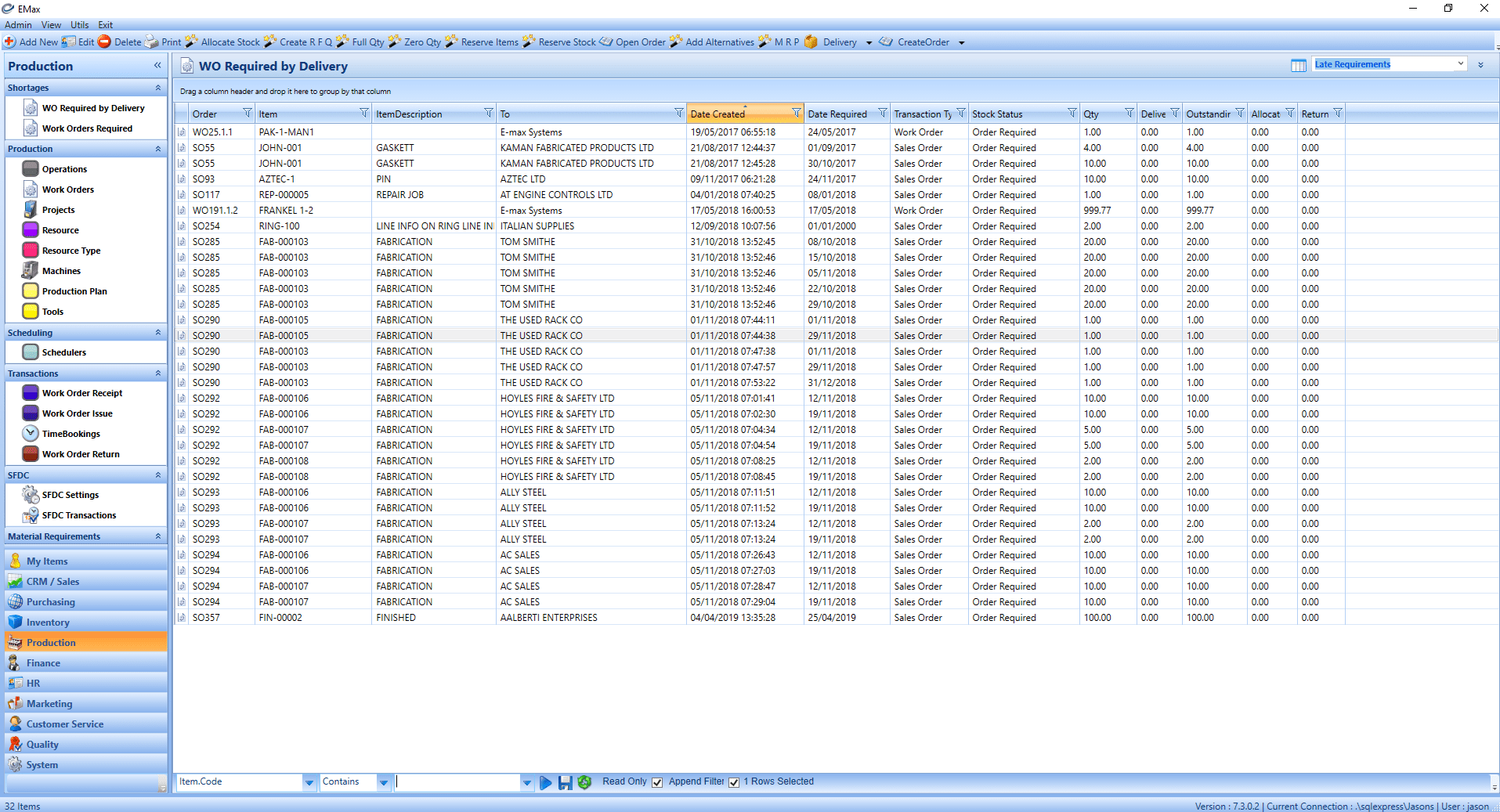The width and height of the screenshot is (1500, 812).
Task: Open the Projects sidebar item
Action: tap(58, 210)
